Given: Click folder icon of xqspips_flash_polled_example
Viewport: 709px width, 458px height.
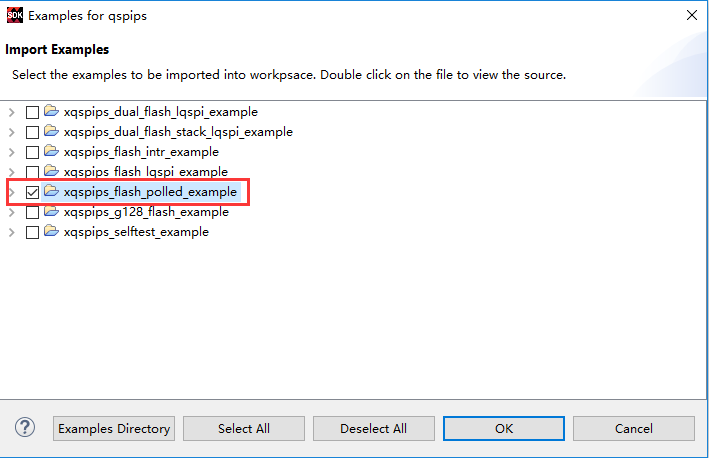Looking at the screenshot, I should click(52, 191).
